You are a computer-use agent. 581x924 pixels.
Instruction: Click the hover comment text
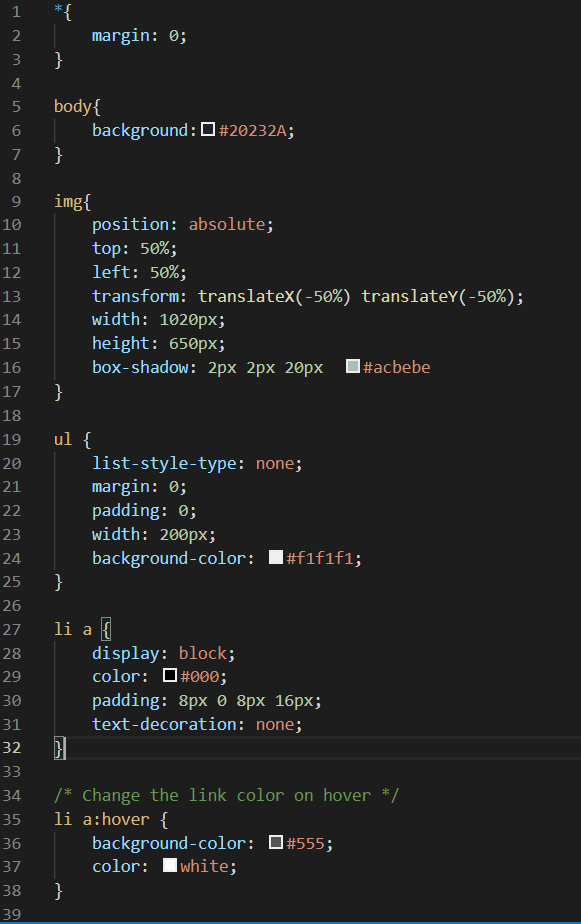(x=226, y=796)
